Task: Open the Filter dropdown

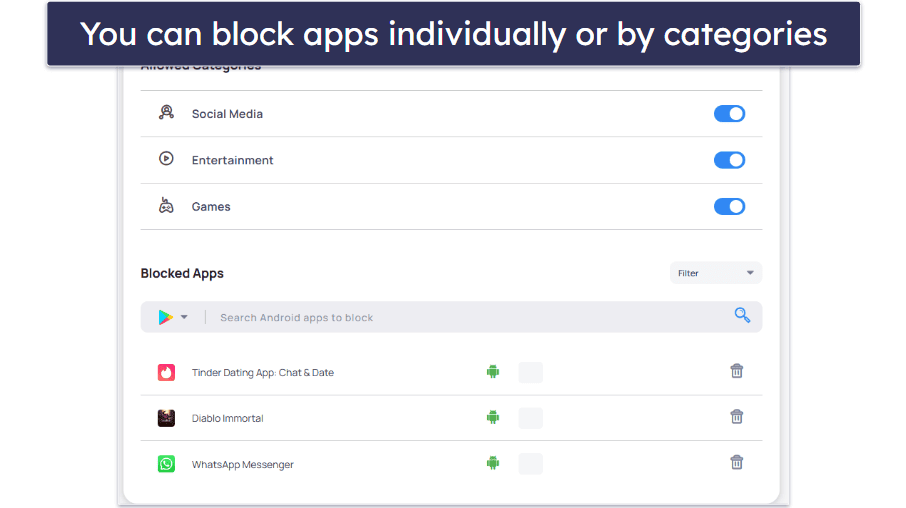Action: pos(716,273)
